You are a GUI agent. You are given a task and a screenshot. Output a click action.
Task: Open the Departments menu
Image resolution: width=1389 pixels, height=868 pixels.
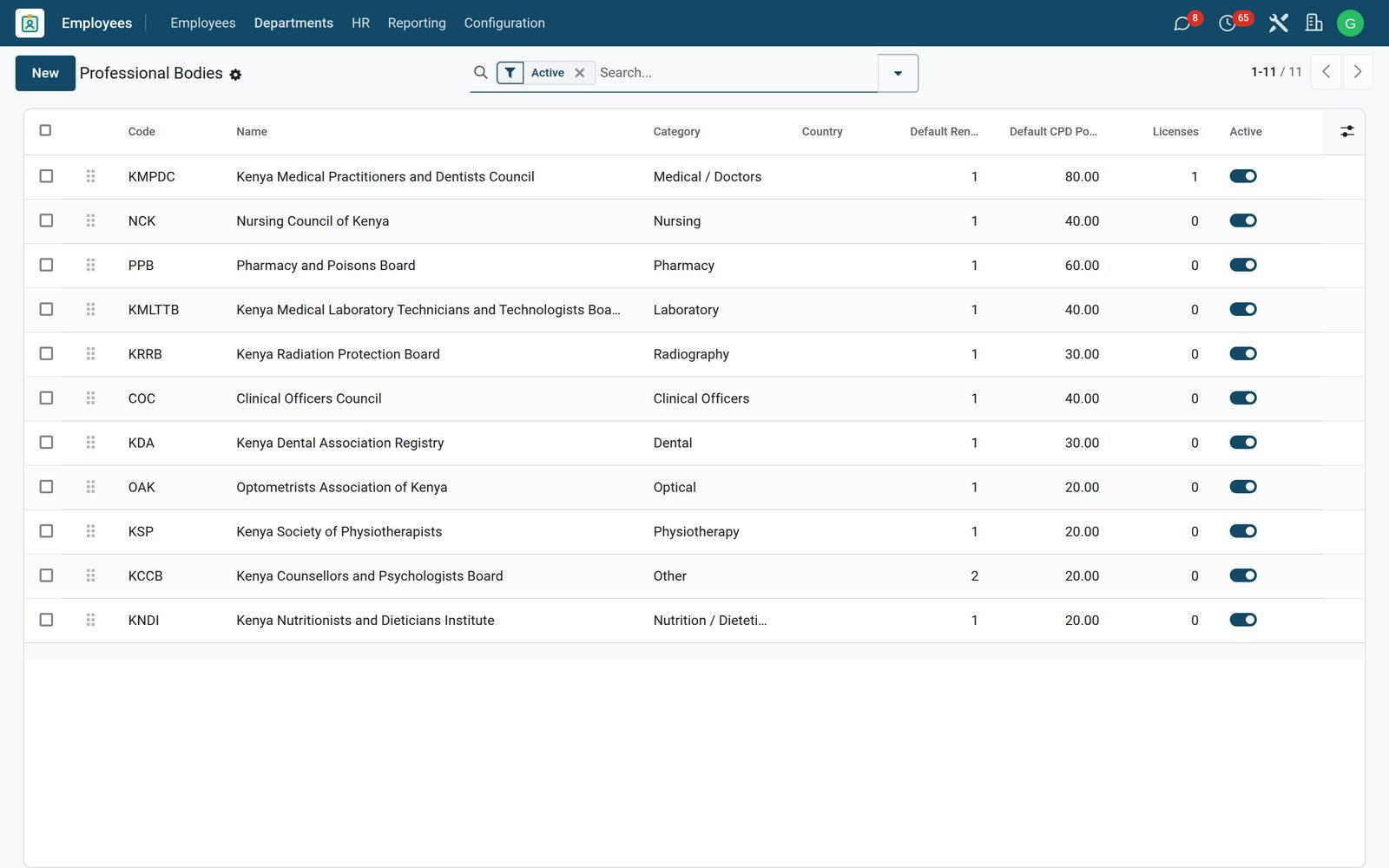point(293,23)
